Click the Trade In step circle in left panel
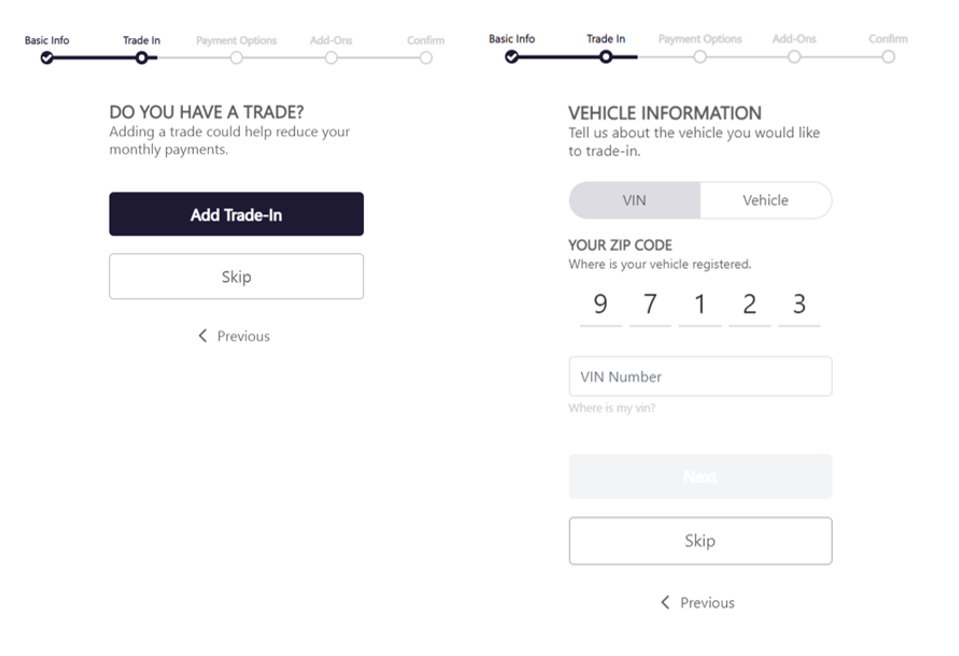 coord(141,58)
